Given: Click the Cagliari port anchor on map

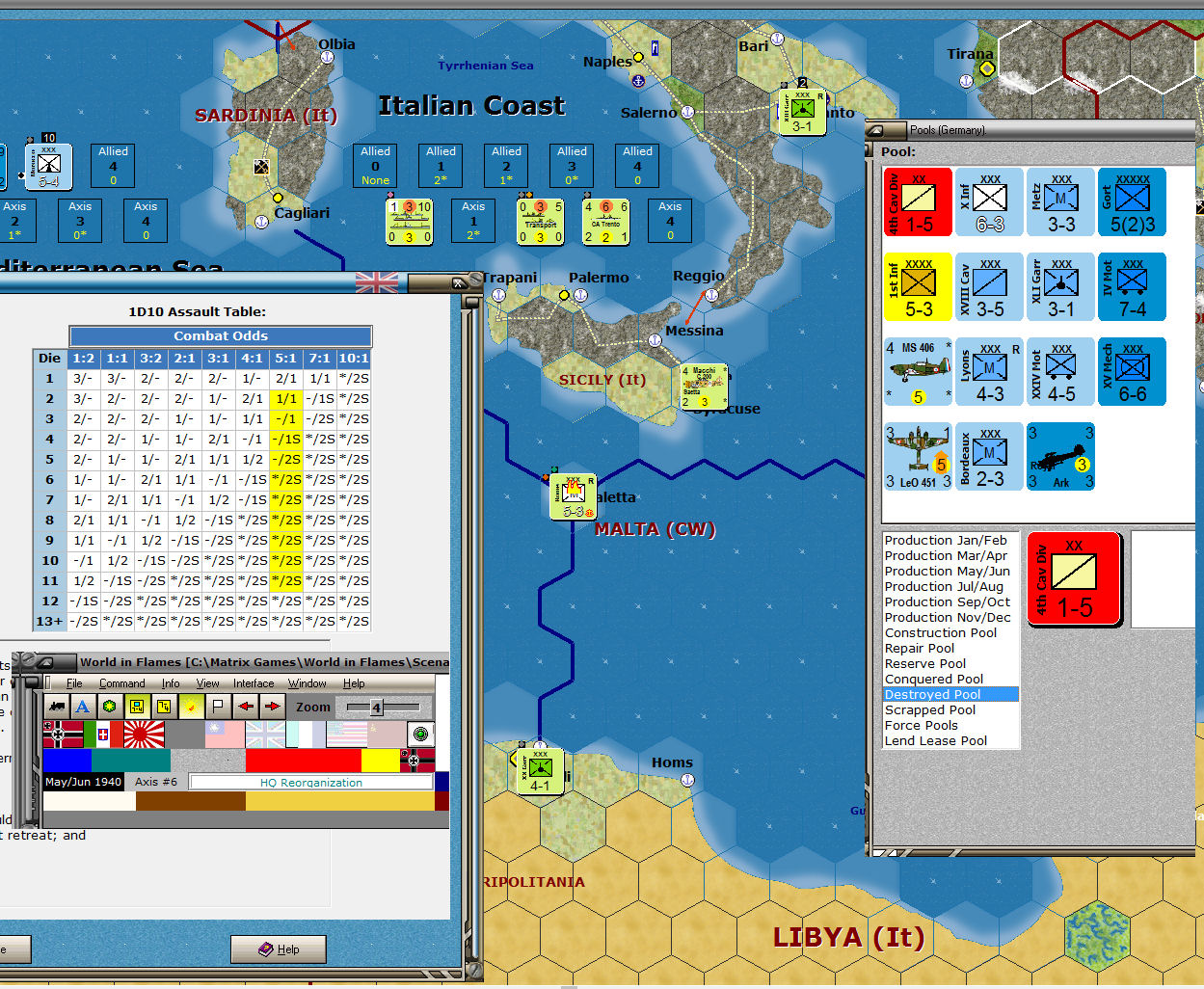Looking at the screenshot, I should [260, 222].
